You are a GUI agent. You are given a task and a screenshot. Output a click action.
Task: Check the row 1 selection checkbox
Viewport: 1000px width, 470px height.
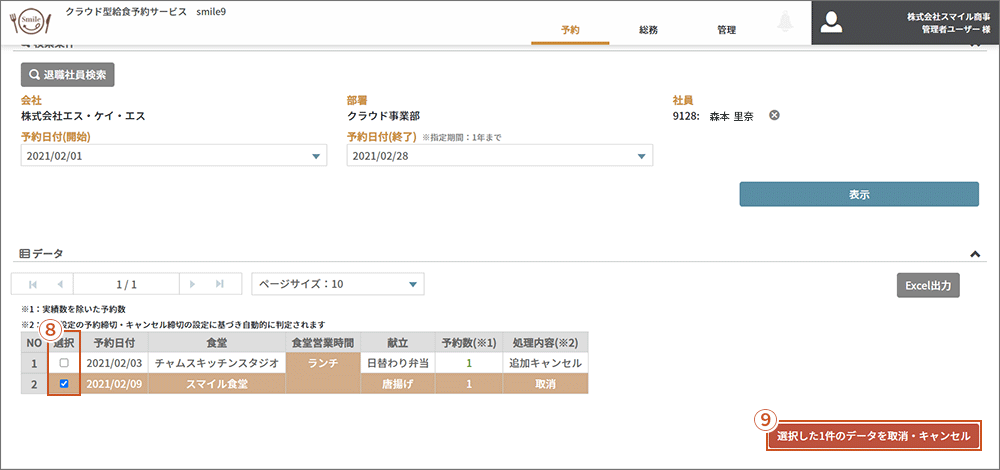pos(63,363)
